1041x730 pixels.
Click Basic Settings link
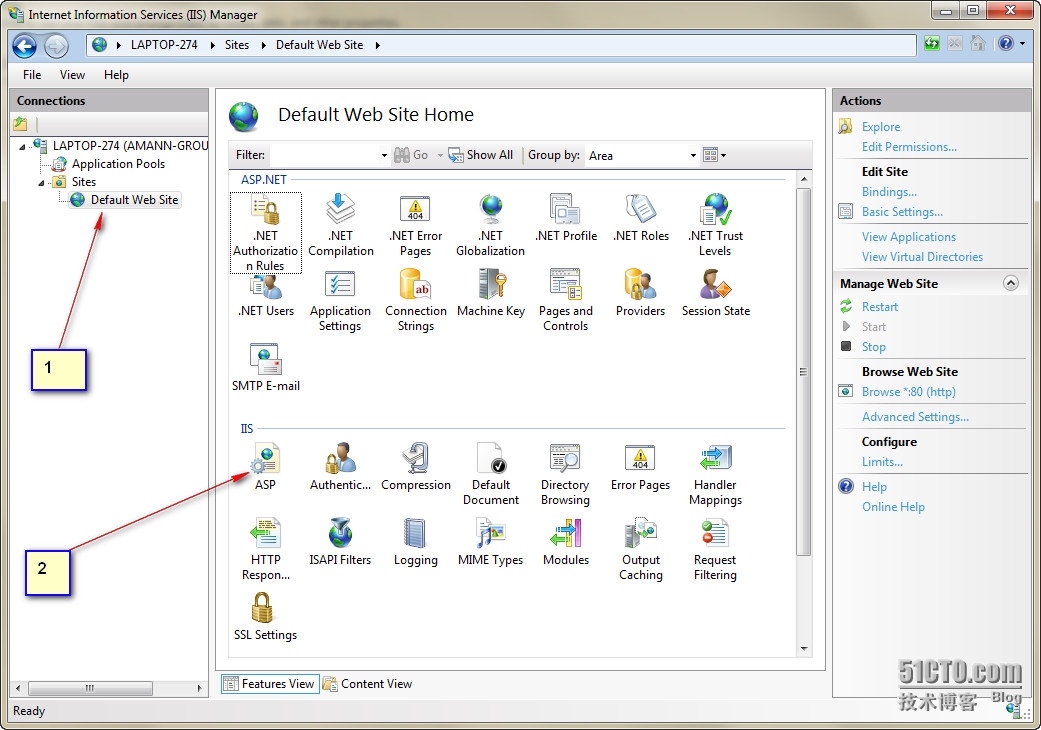(902, 212)
